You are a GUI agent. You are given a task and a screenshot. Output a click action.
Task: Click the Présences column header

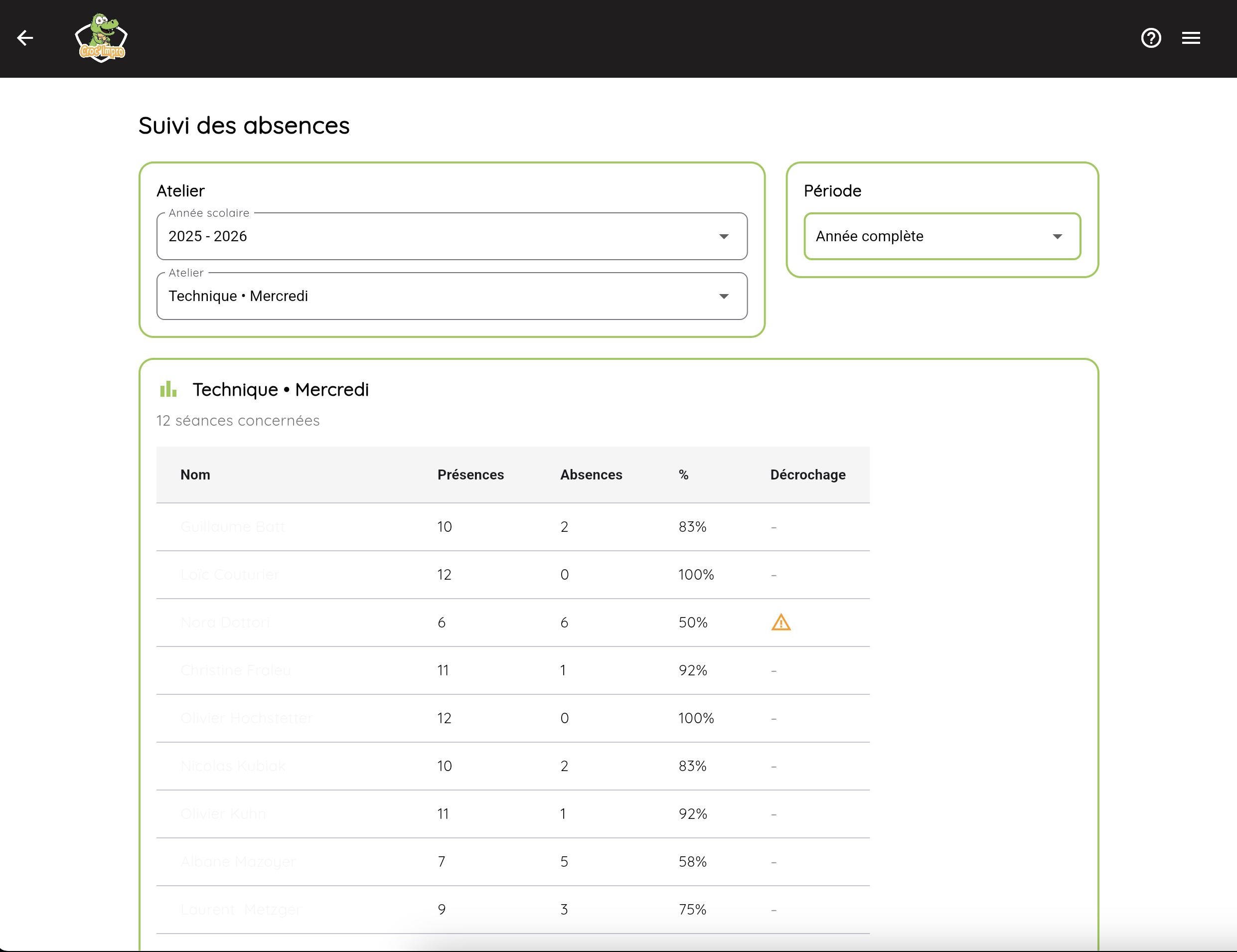(470, 475)
